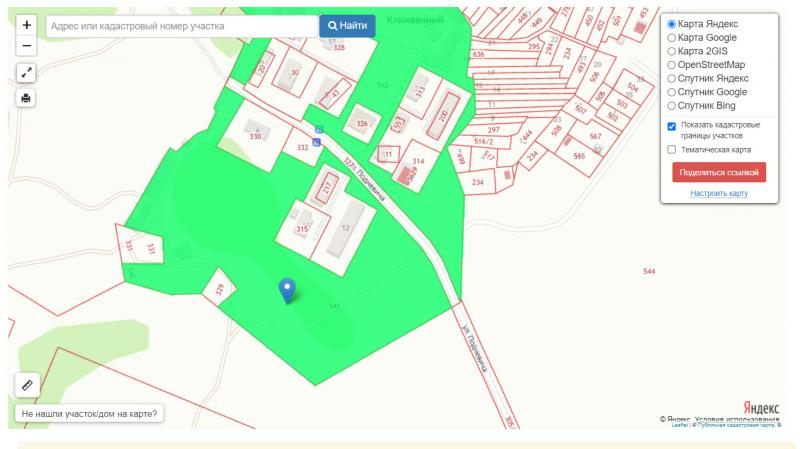800x449 pixels.
Task: Toggle fullscreen map view
Action: (x=26, y=73)
